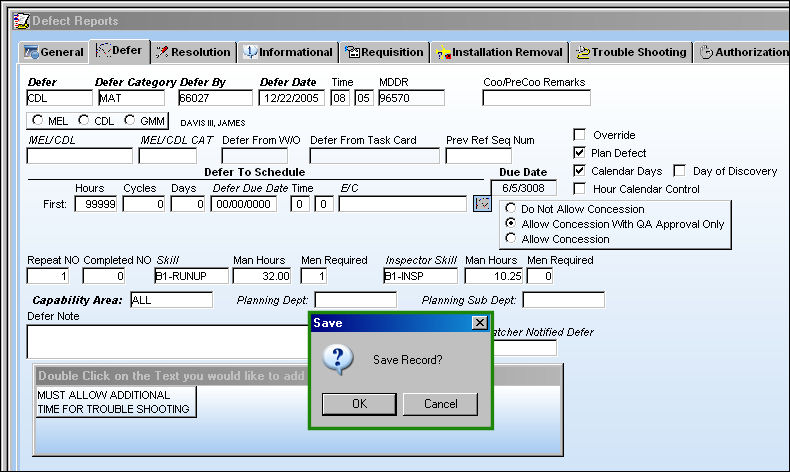The height and width of the screenshot is (472, 790).
Task: Confirm save with the OK button
Action: coord(359,404)
